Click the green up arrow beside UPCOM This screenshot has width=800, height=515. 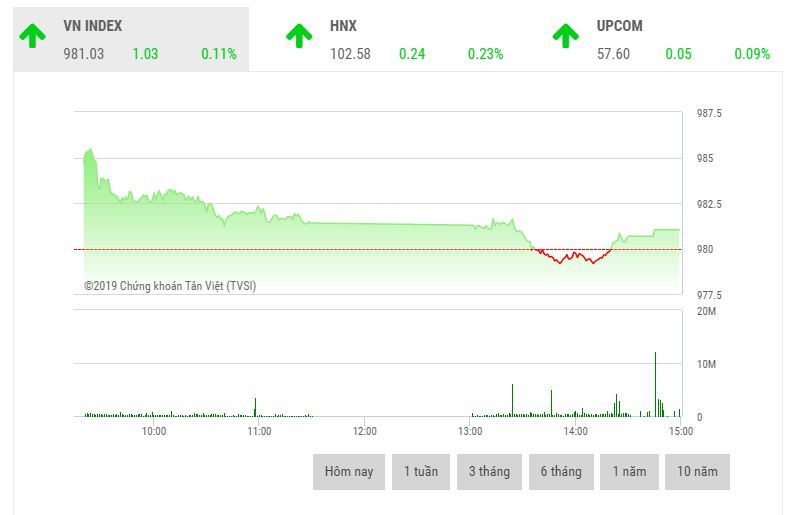tap(566, 36)
